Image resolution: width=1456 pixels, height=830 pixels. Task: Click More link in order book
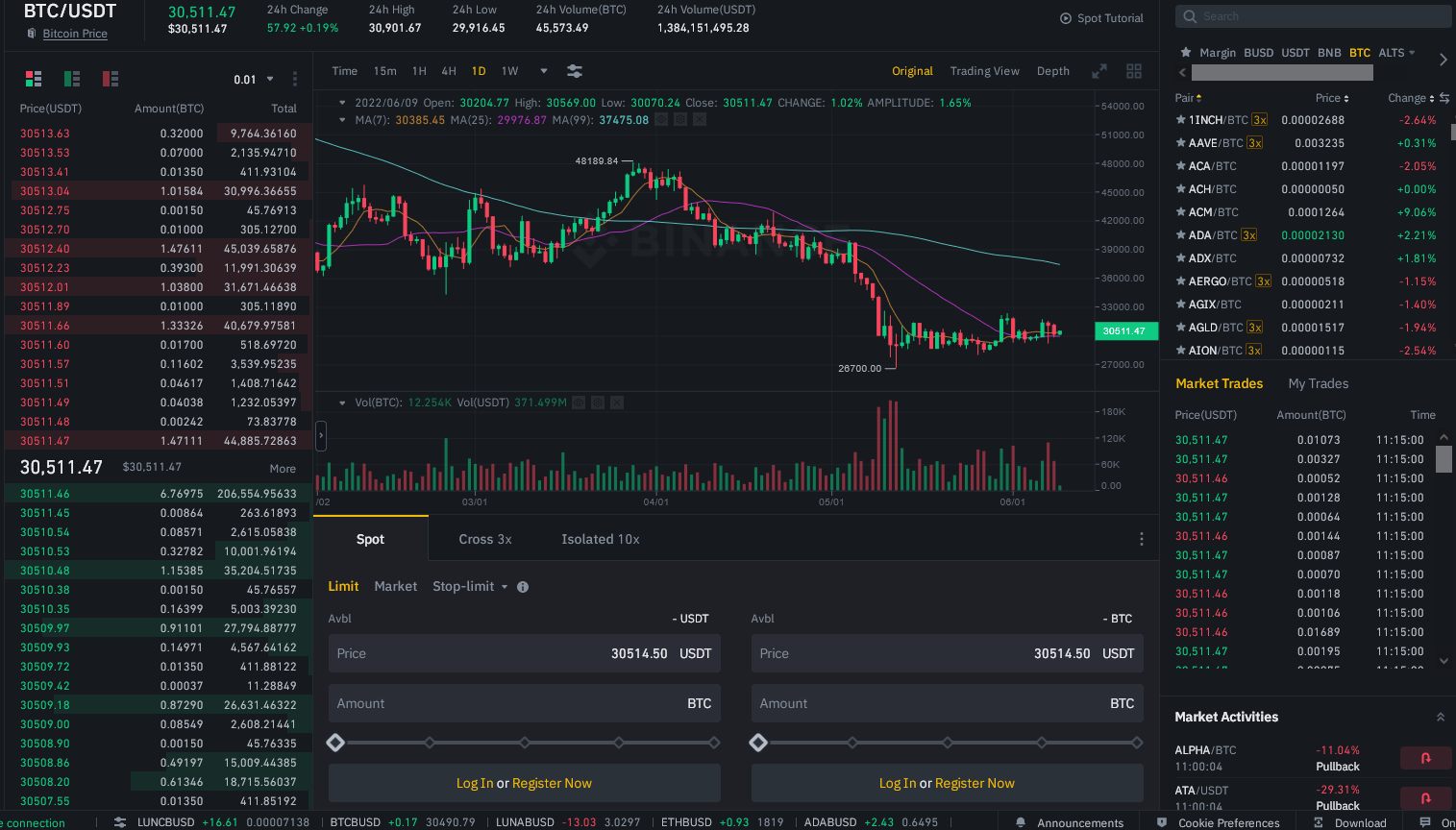coord(283,469)
